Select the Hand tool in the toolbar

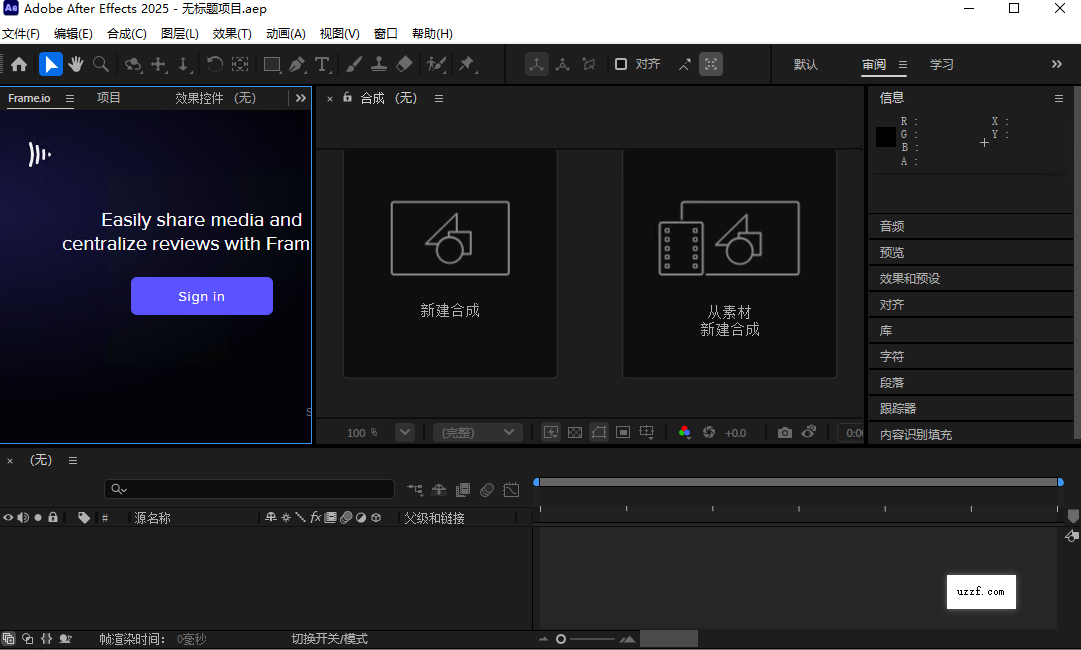pyautogui.click(x=76, y=64)
